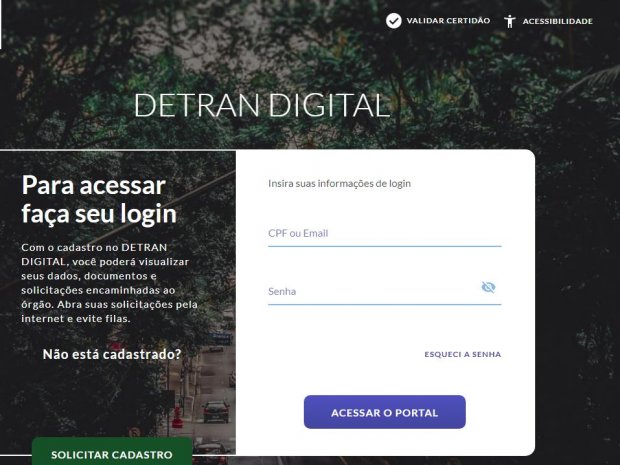Toggle password visibility eye icon
This screenshot has width=620, height=465.
(488, 287)
